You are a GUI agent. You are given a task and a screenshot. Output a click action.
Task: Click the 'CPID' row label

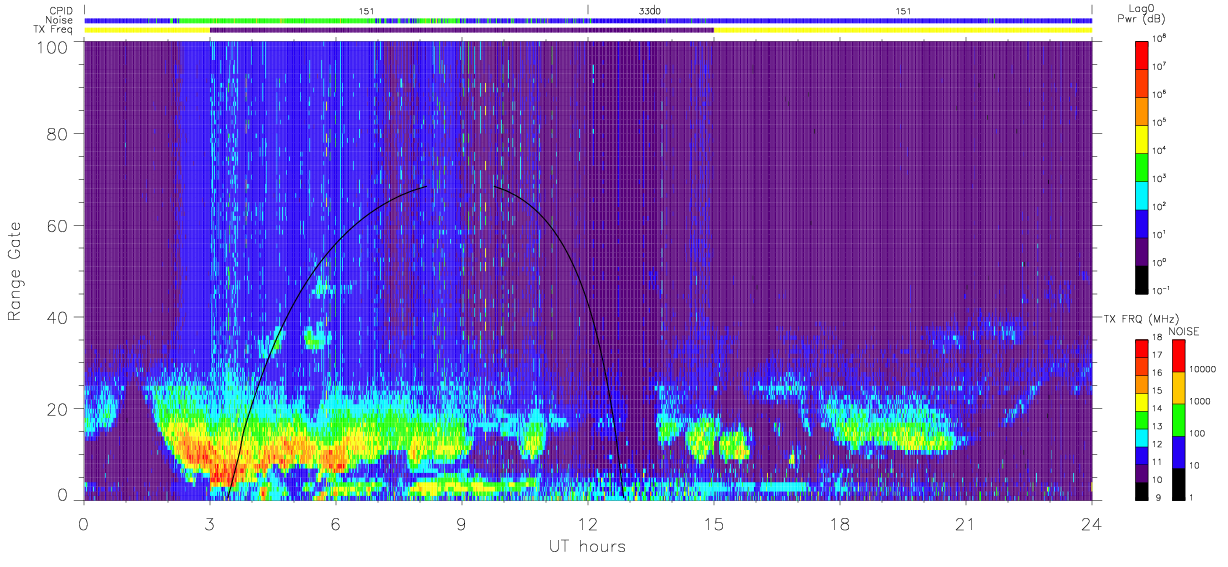(59, 10)
